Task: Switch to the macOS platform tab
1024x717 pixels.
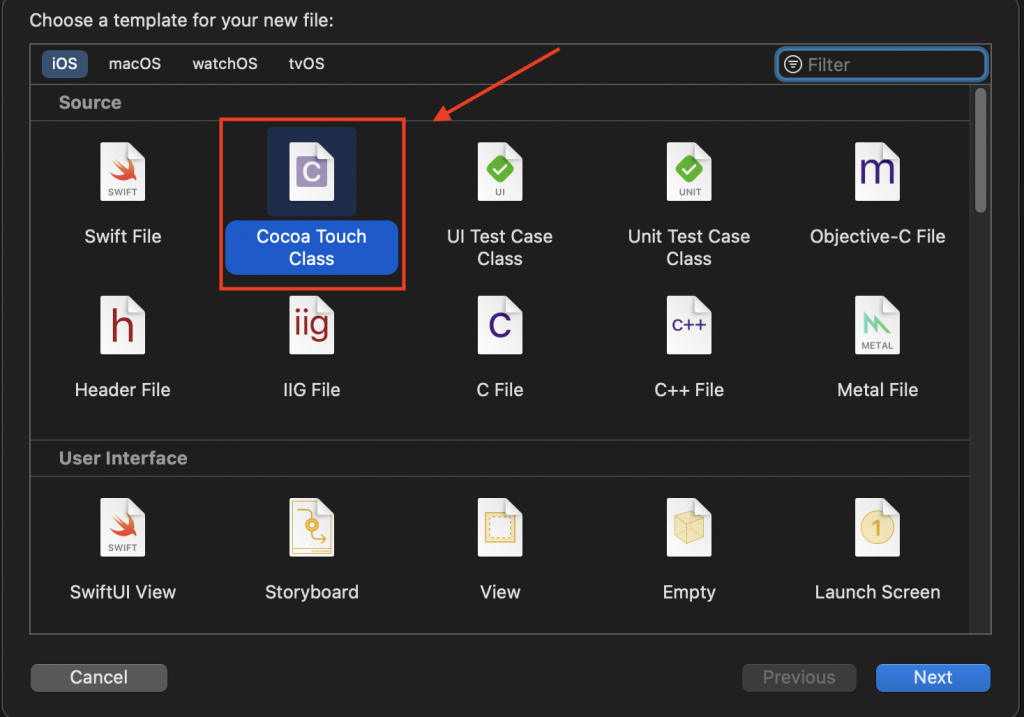Action: pyautogui.click(x=135, y=63)
